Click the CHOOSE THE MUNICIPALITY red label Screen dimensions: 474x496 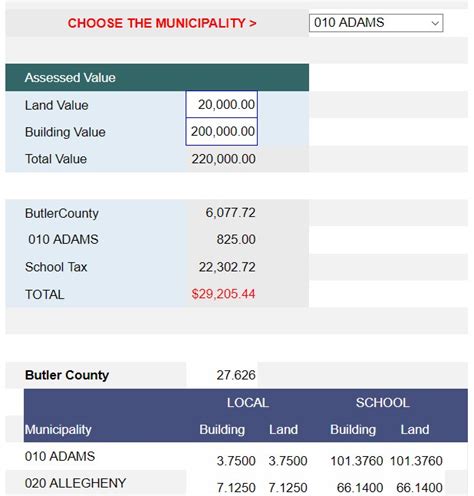[162, 23]
